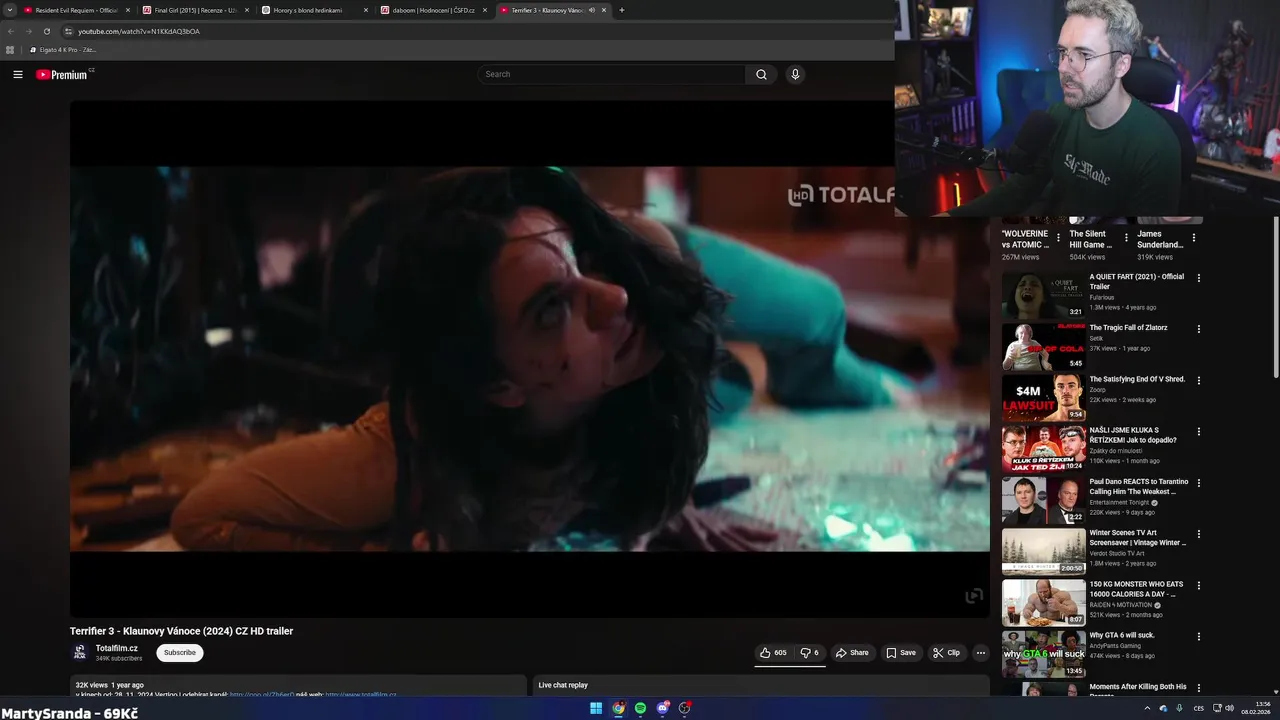The height and width of the screenshot is (720, 1280).
Task: Open Discord from the taskbar
Action: (x=662, y=708)
